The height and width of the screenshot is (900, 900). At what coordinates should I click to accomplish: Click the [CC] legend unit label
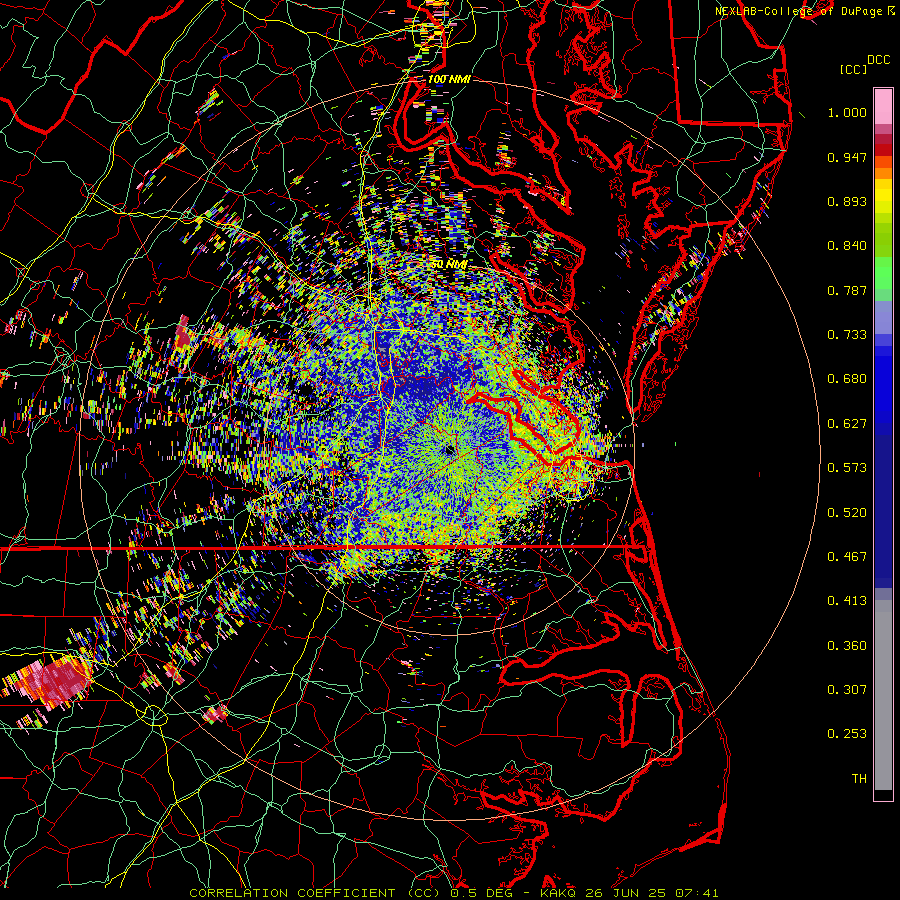click(x=853, y=69)
